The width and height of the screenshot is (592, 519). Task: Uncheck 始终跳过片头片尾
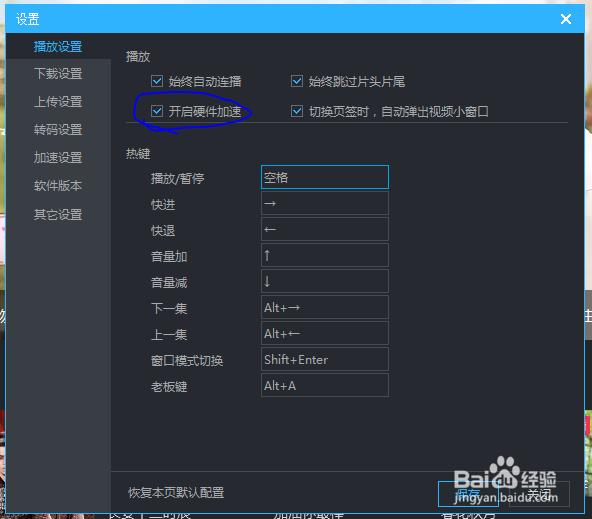[x=297, y=81]
